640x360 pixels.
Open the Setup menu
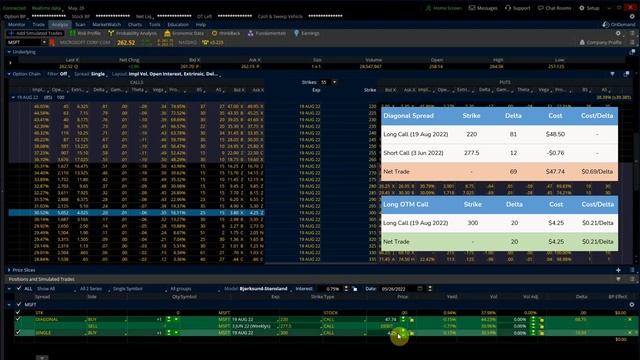coord(589,8)
